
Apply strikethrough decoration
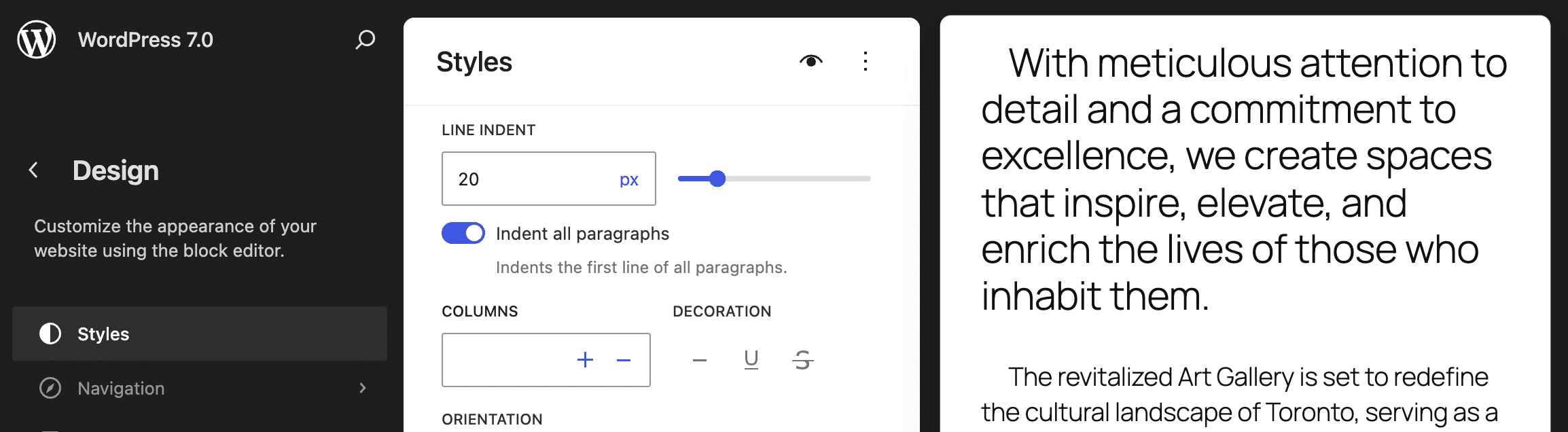coord(802,360)
